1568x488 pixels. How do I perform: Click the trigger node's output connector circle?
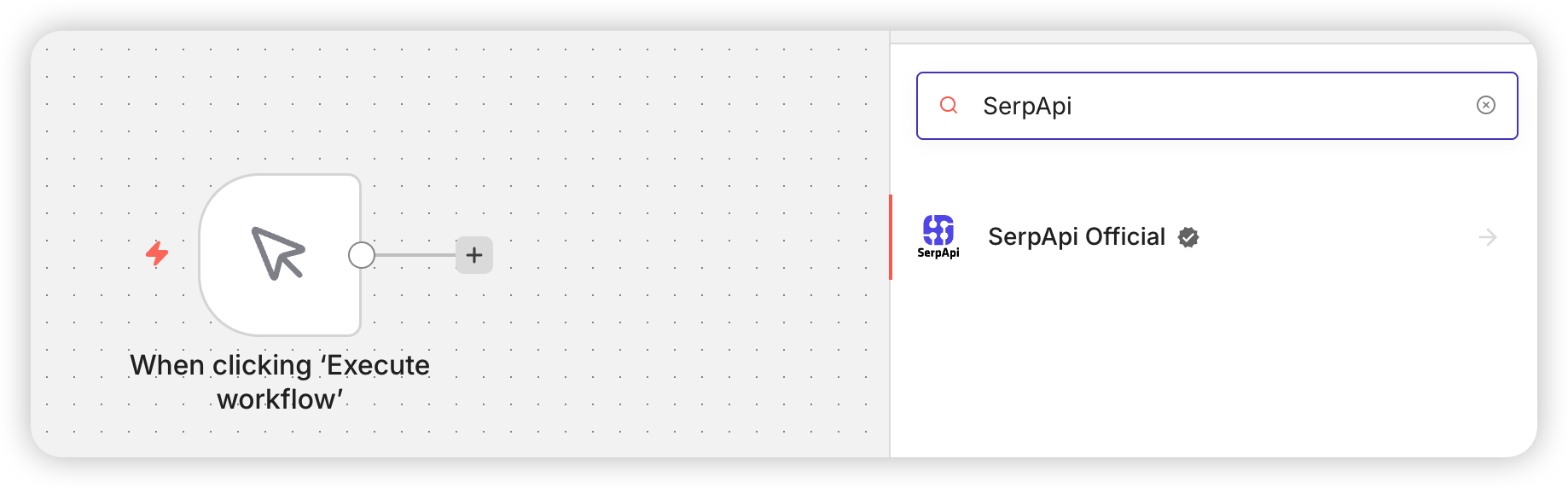362,255
